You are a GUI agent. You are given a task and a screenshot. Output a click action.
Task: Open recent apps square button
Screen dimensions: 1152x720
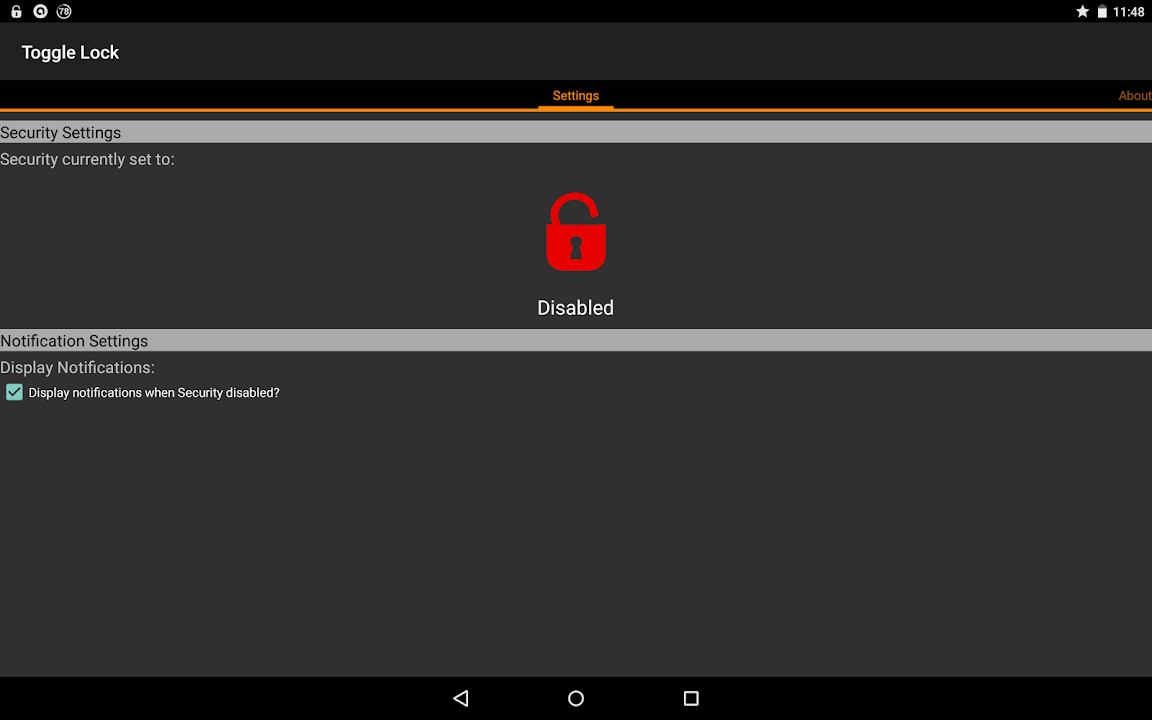(691, 698)
